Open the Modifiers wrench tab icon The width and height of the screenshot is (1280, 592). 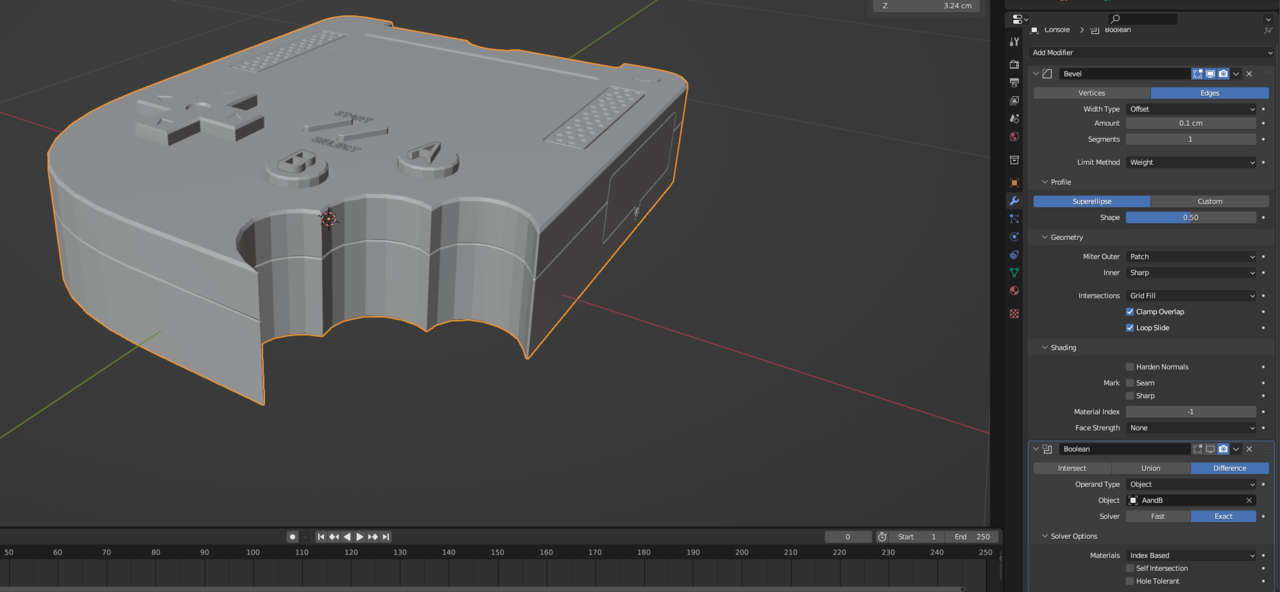(x=1015, y=201)
